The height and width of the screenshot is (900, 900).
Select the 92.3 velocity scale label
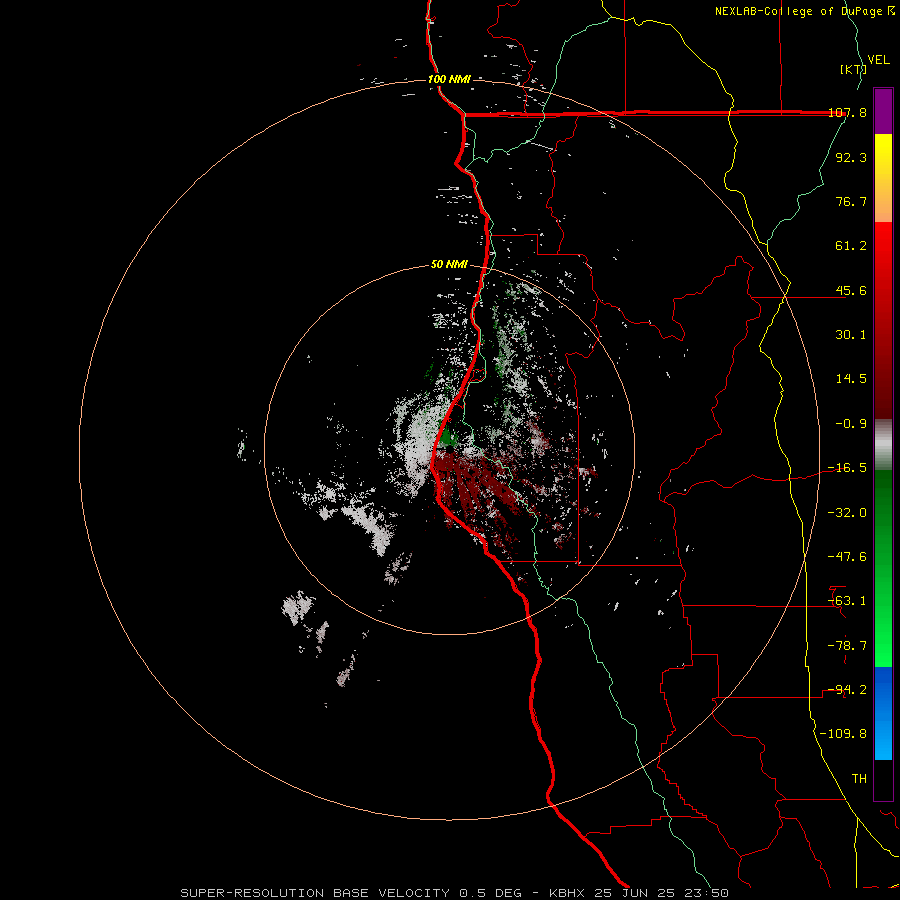pos(851,157)
